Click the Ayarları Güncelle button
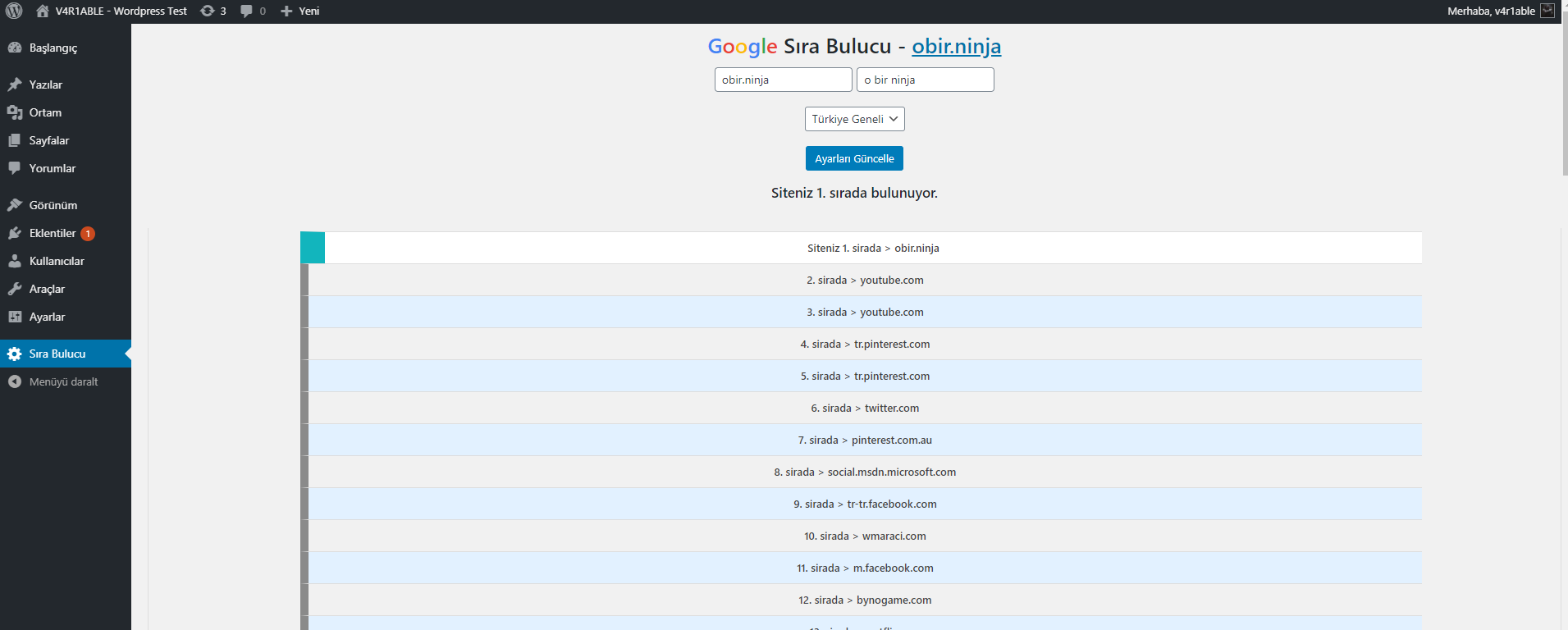Image resolution: width=1568 pixels, height=630 pixels. [x=854, y=158]
